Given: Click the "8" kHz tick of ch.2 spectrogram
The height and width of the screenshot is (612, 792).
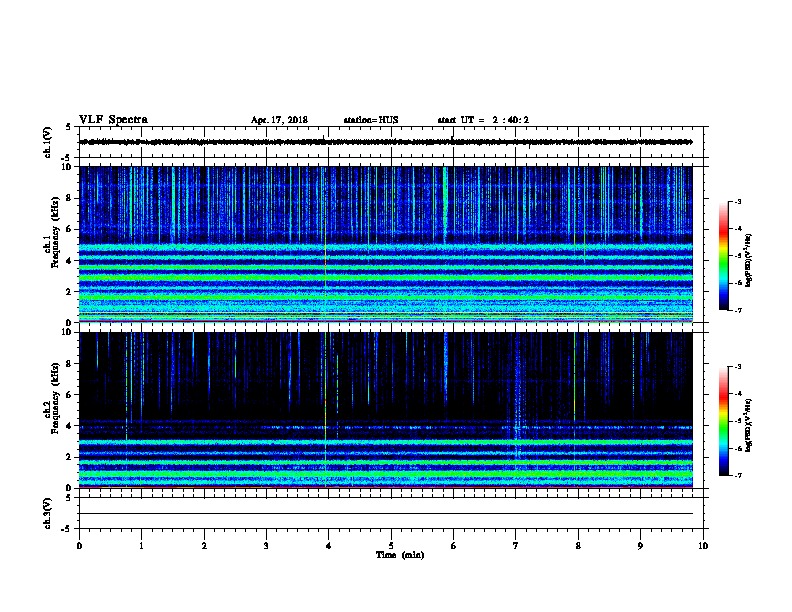Looking at the screenshot, I should click(x=70, y=364).
